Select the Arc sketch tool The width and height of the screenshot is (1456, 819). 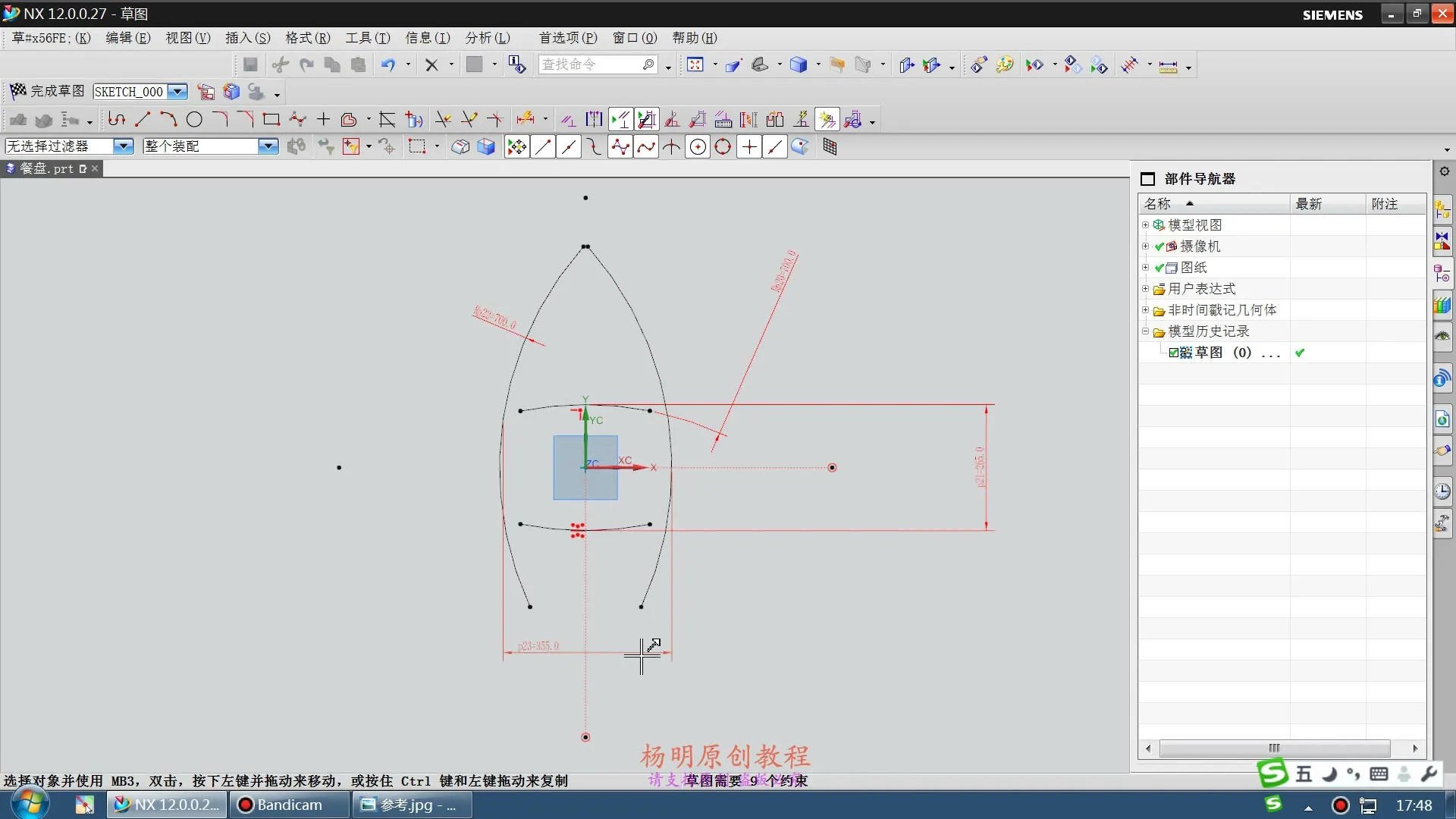point(168,120)
